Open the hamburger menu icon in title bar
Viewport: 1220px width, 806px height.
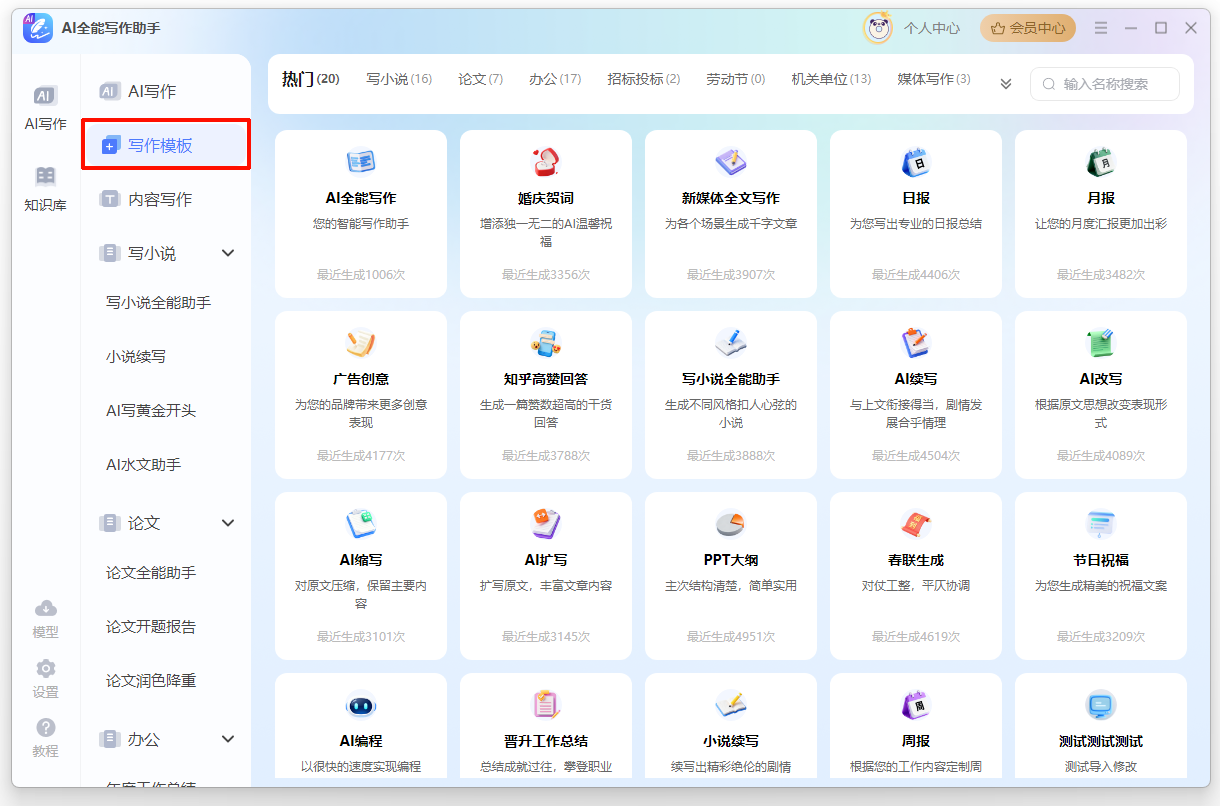[1101, 28]
